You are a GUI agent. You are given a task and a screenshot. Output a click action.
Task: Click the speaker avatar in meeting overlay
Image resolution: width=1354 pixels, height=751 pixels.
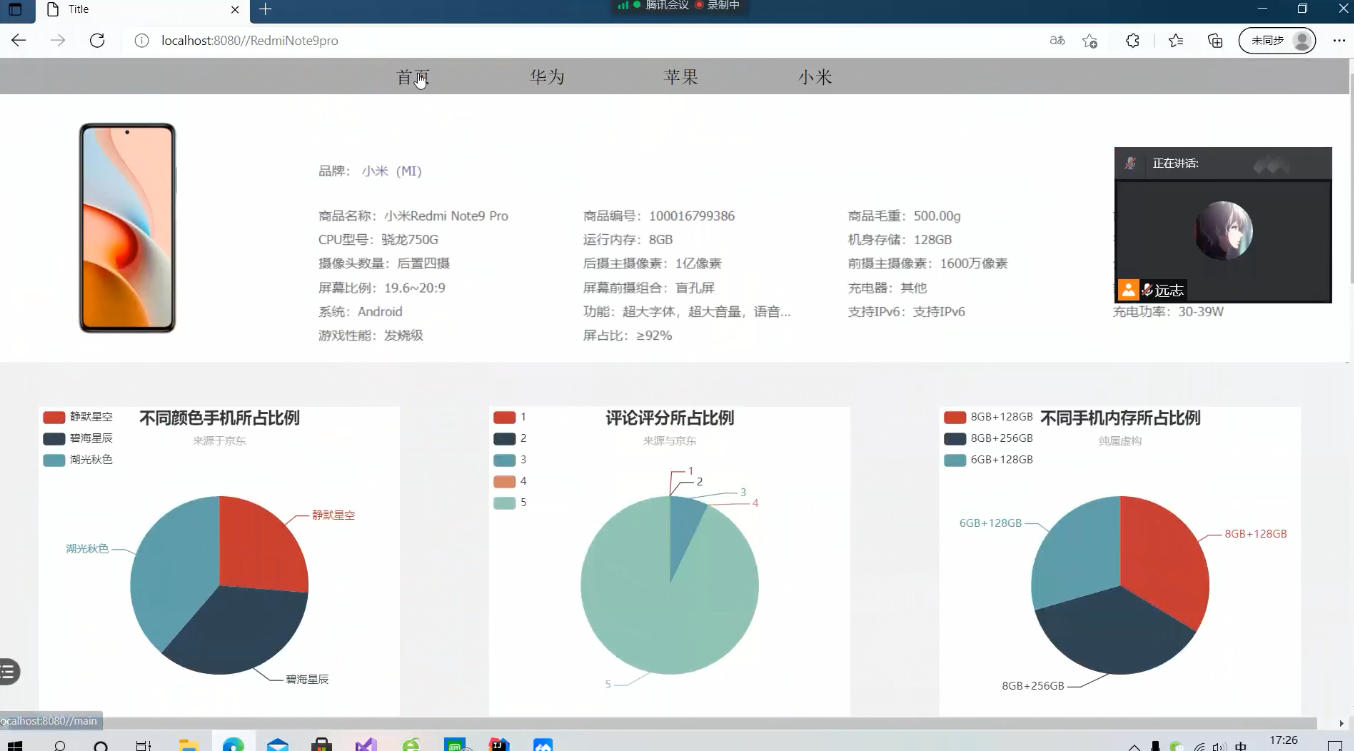pos(1223,231)
